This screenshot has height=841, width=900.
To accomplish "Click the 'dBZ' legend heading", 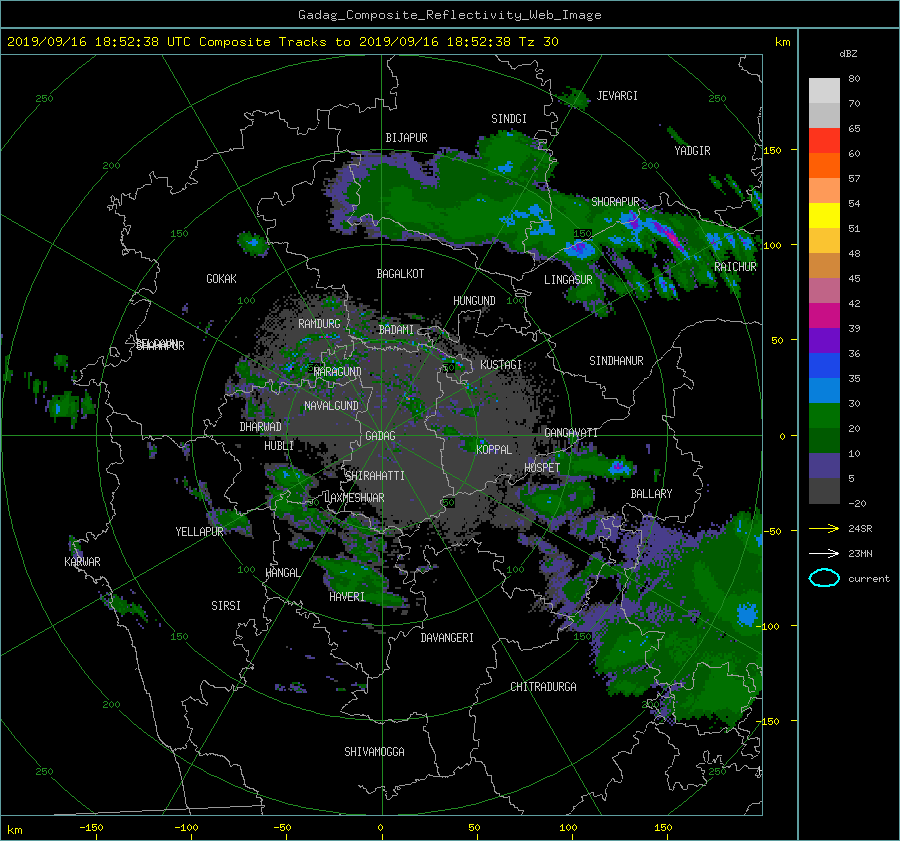I will pos(848,53).
